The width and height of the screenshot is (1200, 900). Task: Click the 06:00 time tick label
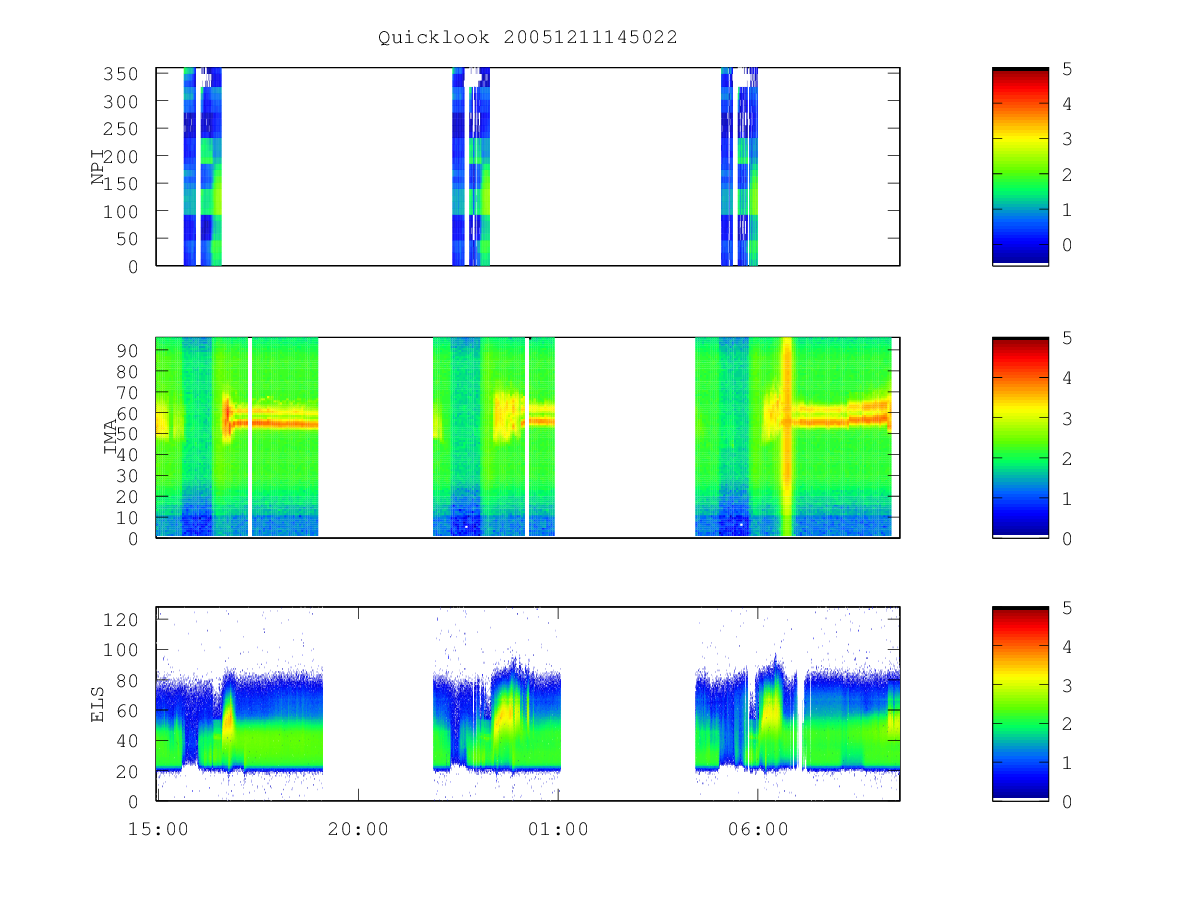pyautogui.click(x=758, y=829)
